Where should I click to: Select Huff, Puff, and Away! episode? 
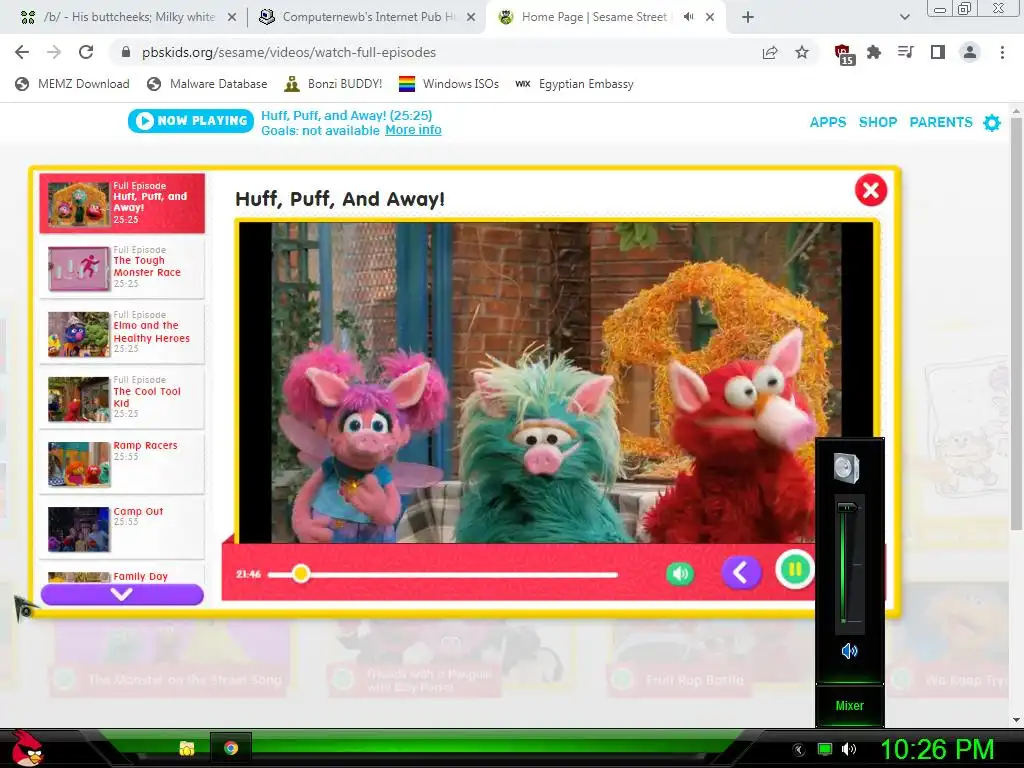click(122, 203)
